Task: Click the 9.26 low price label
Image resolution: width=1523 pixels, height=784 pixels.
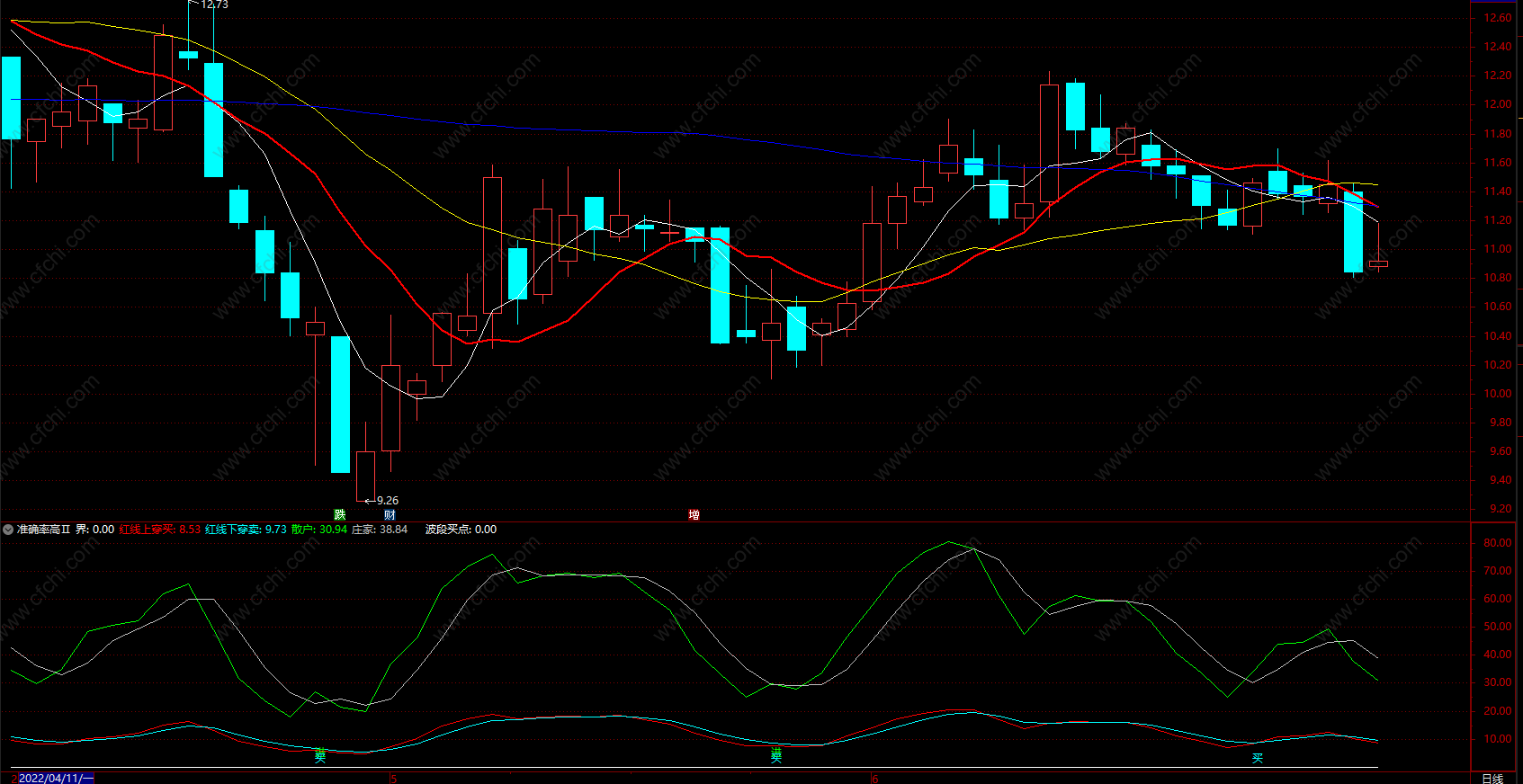Action: [388, 501]
